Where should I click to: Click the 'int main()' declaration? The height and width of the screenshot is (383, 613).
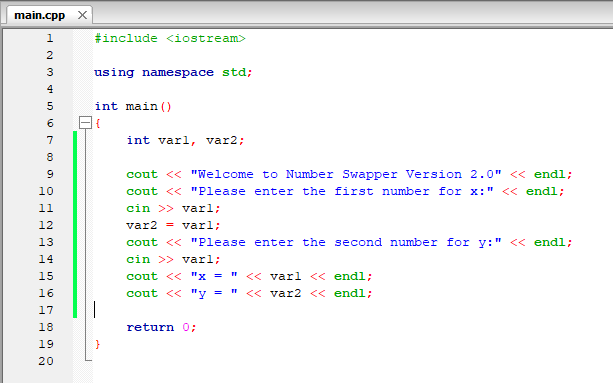(133, 106)
